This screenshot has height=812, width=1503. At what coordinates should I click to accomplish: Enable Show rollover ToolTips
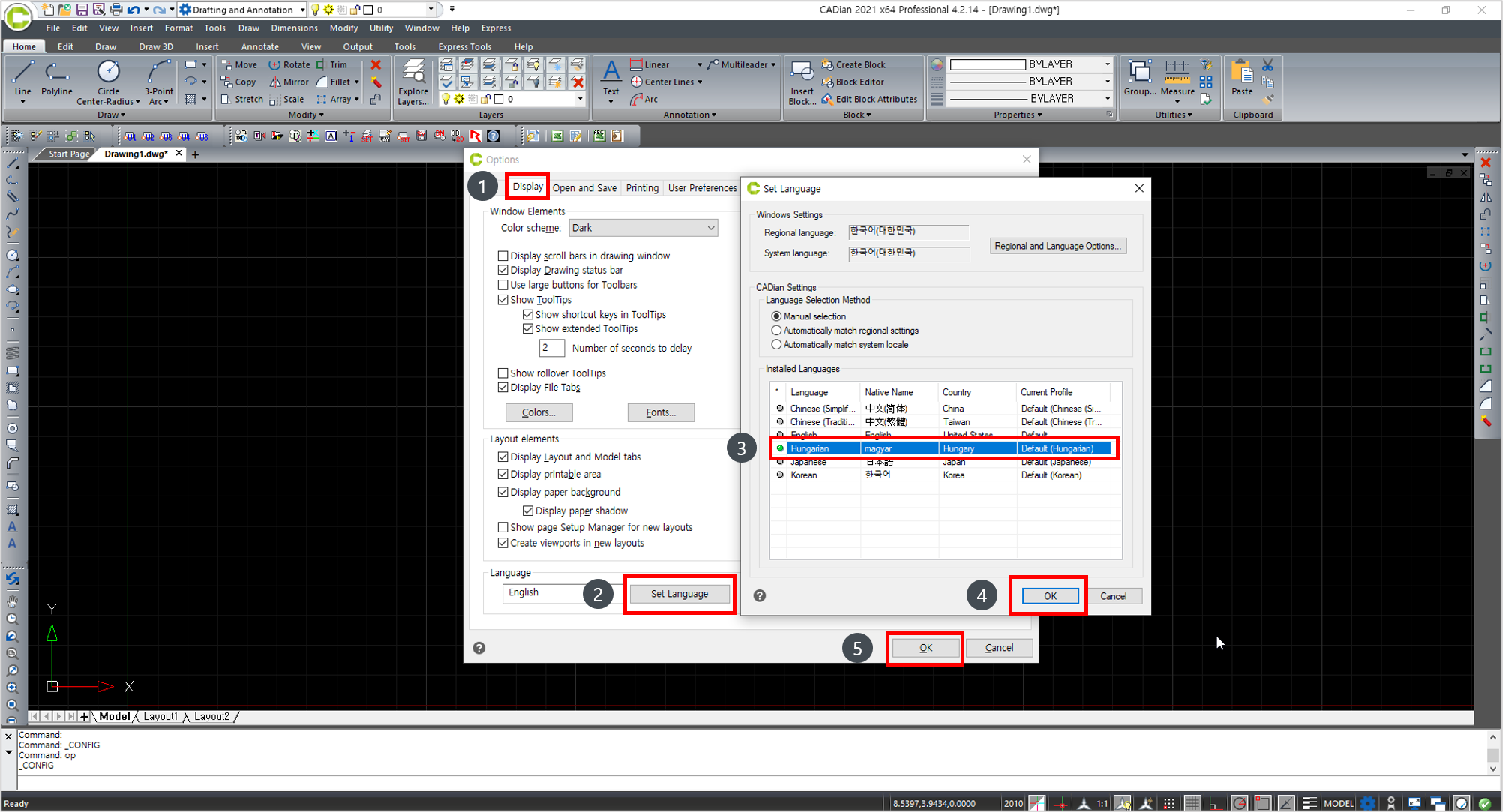[x=503, y=373]
